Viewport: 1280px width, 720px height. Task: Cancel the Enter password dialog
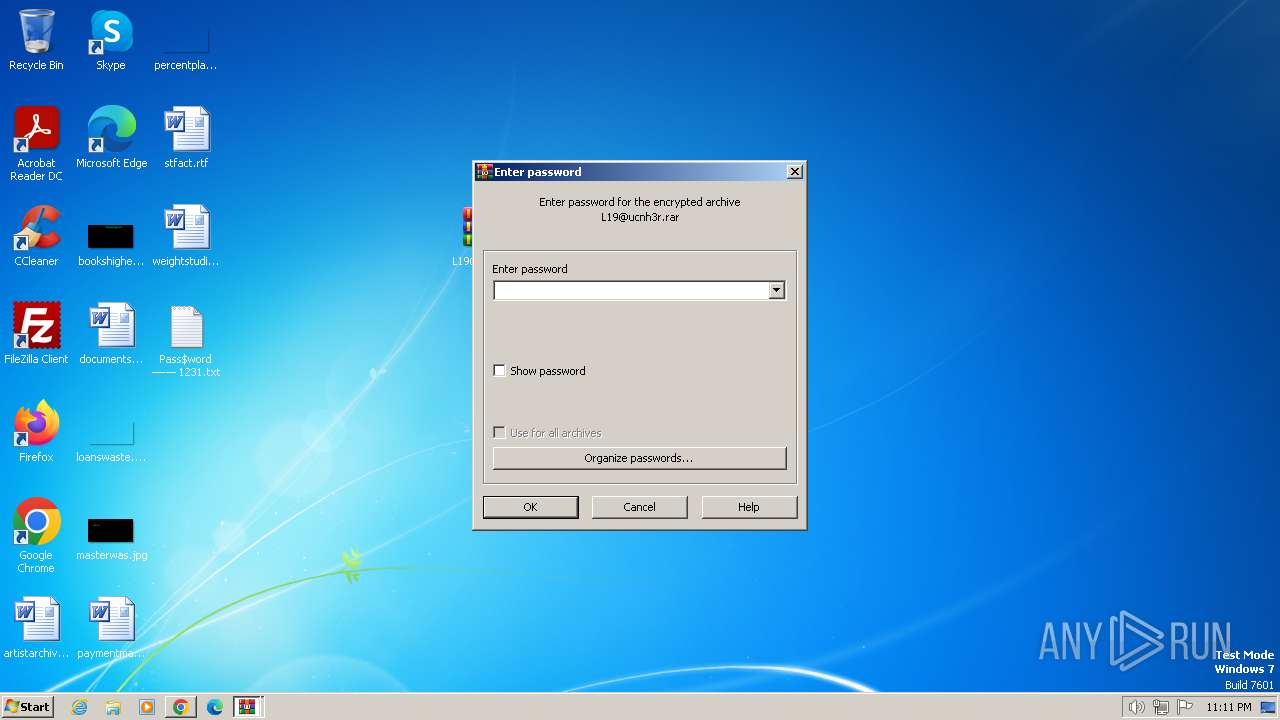pos(639,507)
